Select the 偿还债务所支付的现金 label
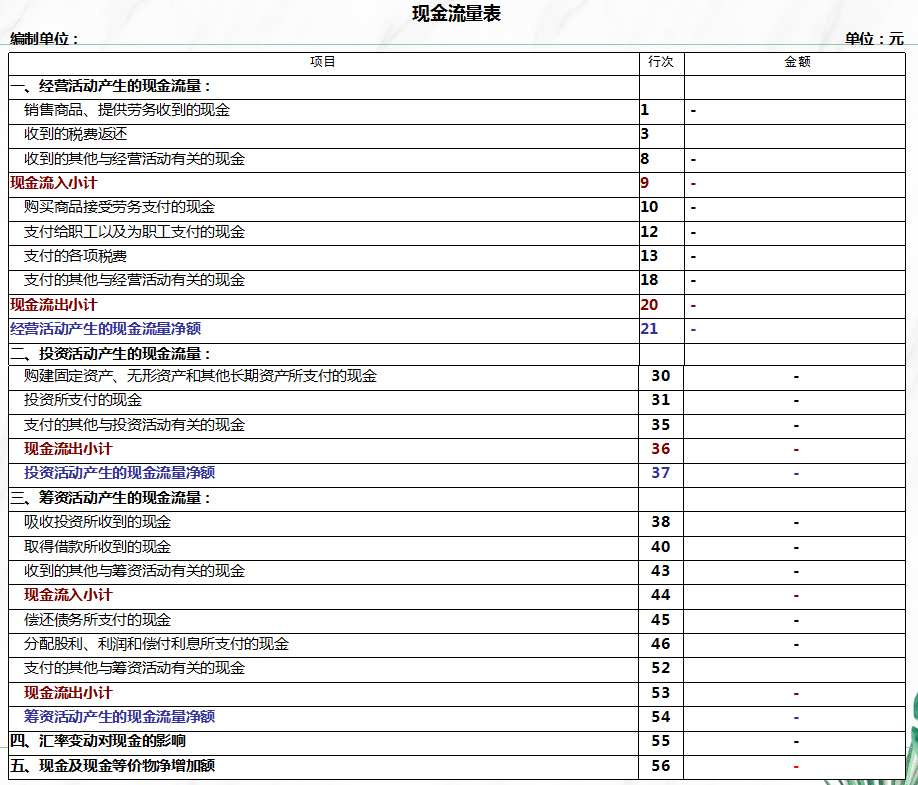Screen dimensions: 918x785 tap(97, 620)
